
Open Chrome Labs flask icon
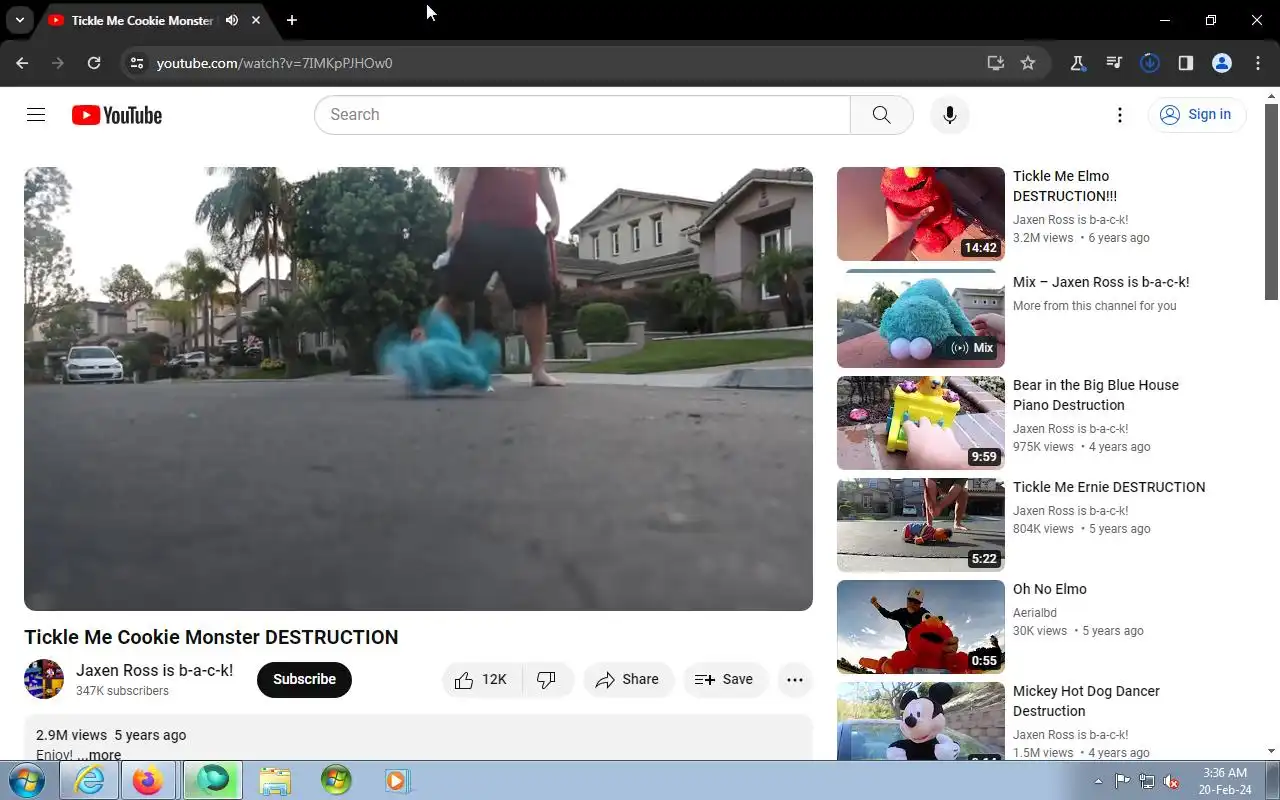[x=1078, y=63]
